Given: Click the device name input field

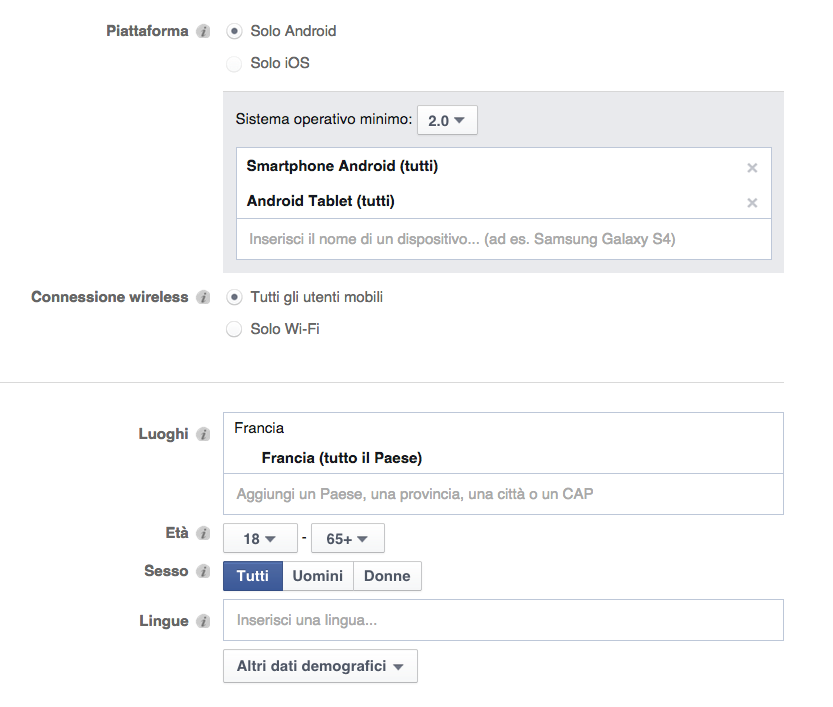Looking at the screenshot, I should tap(503, 240).
